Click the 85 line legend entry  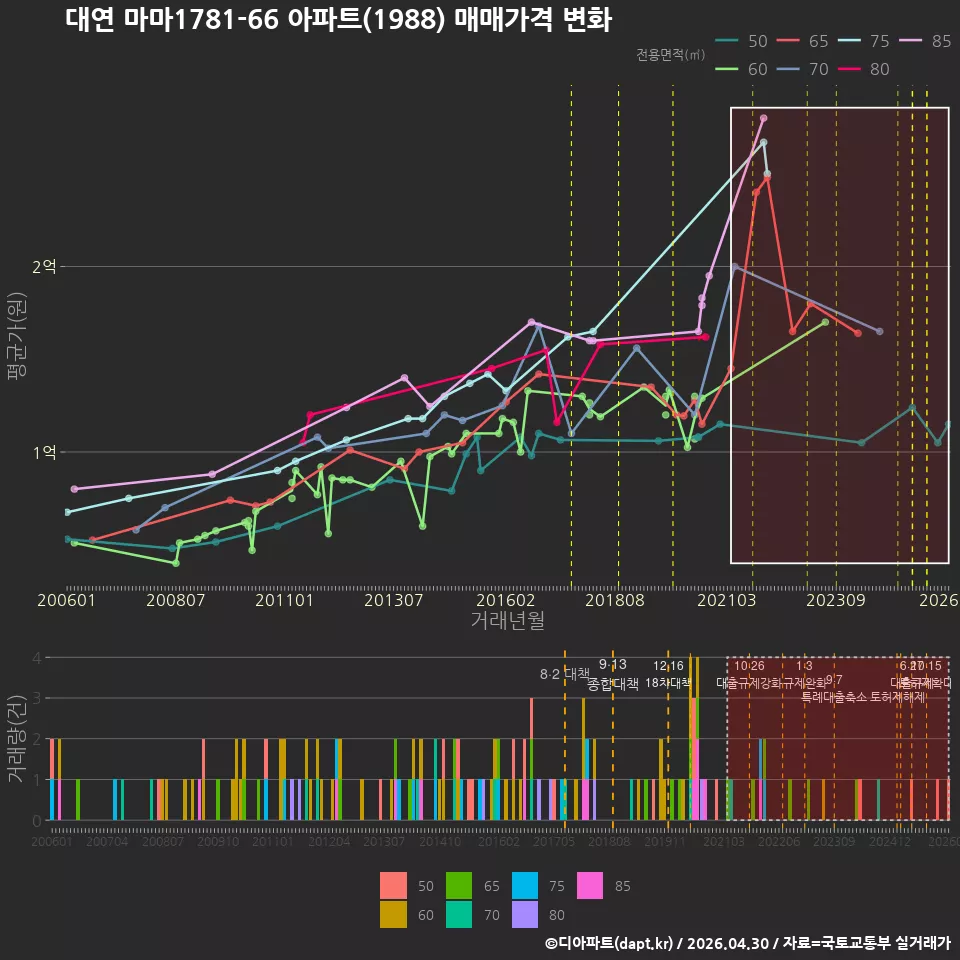(x=925, y=41)
